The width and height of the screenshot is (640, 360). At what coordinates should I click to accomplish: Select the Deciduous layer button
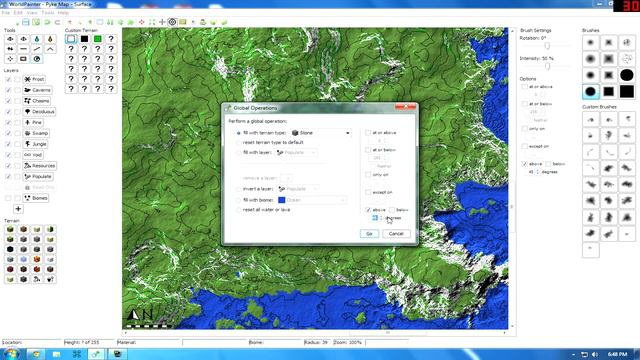tap(39, 111)
